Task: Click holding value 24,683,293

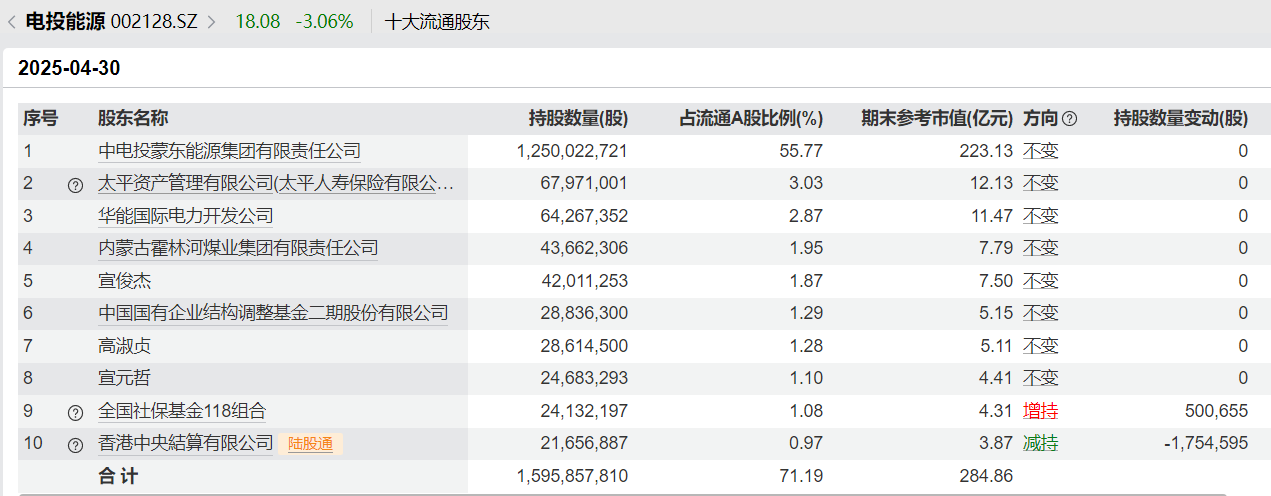Action: [x=584, y=378]
